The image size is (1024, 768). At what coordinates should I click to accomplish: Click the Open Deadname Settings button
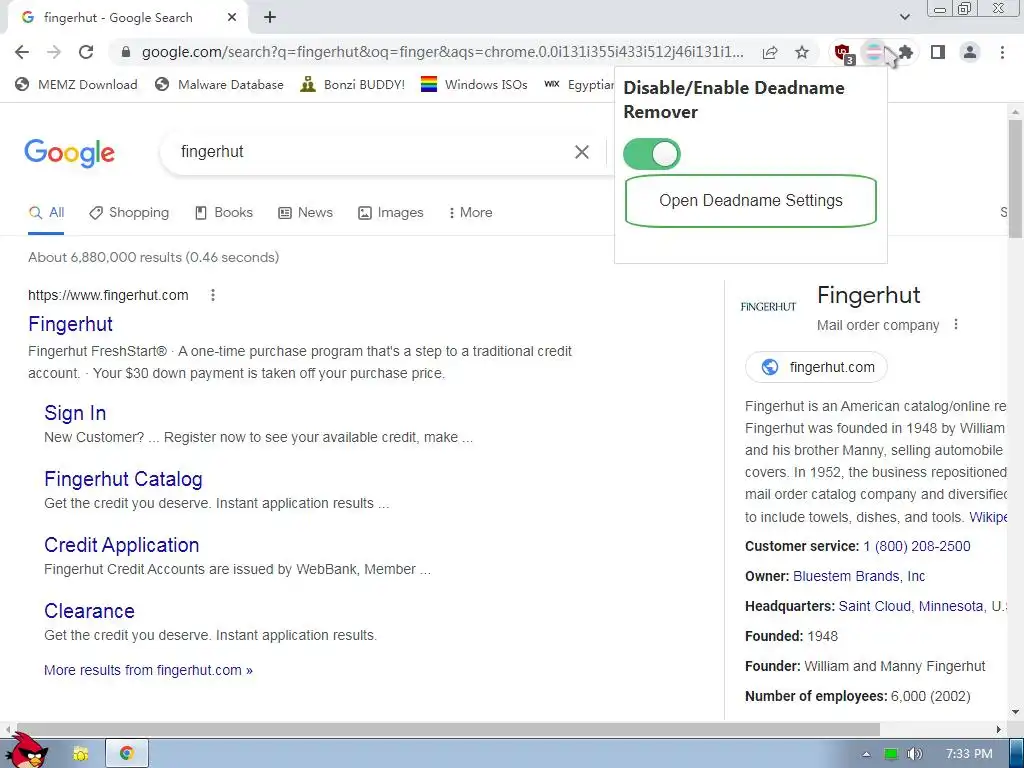click(750, 200)
